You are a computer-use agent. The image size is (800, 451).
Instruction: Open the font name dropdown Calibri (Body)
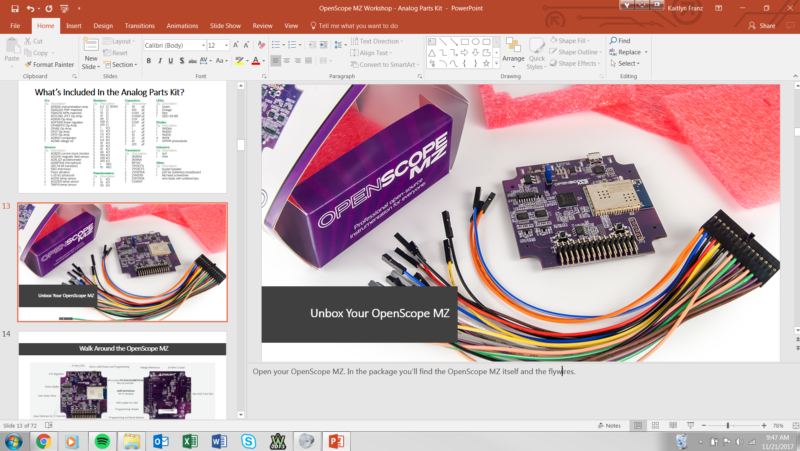pos(203,45)
